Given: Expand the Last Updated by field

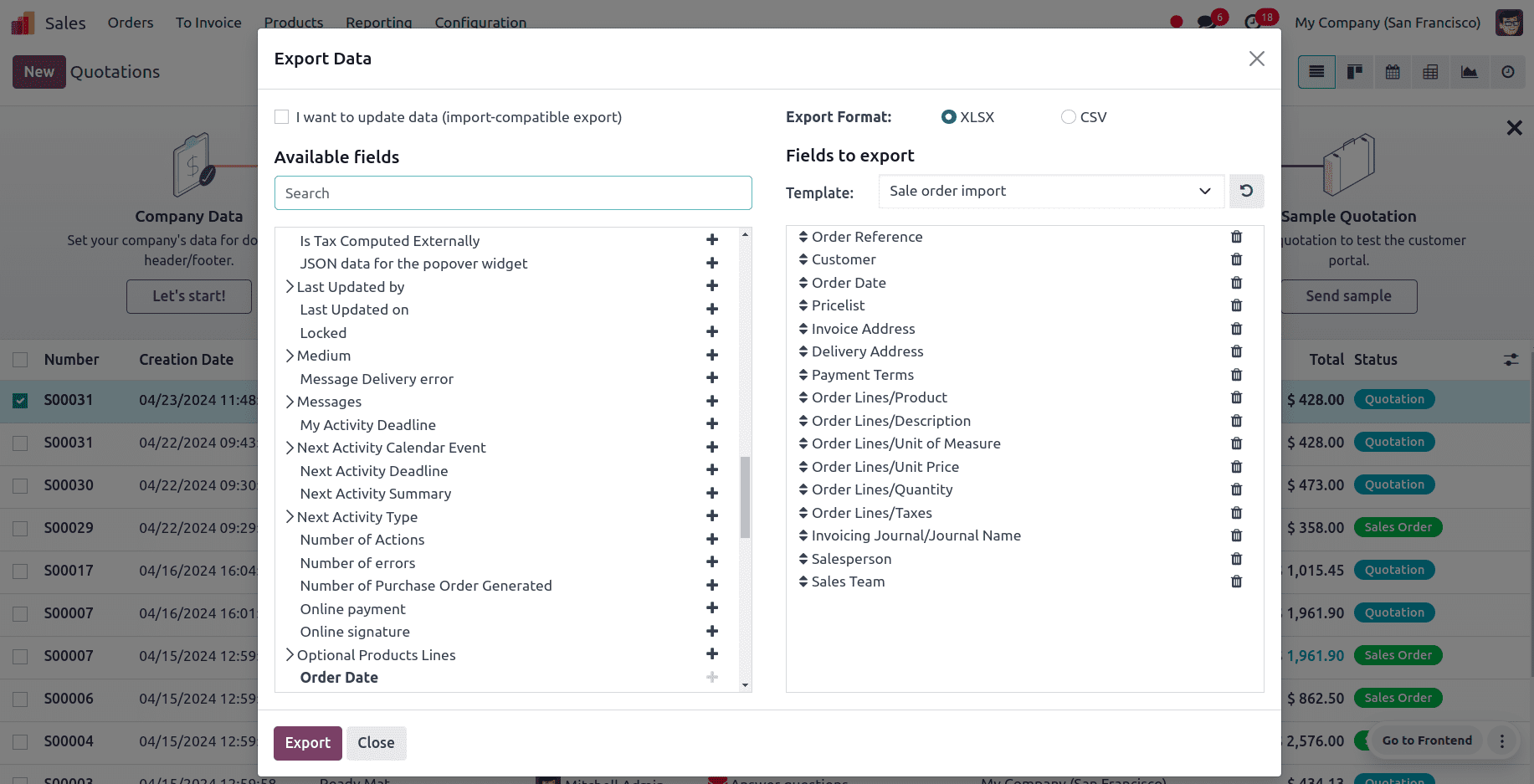Looking at the screenshot, I should tap(290, 286).
